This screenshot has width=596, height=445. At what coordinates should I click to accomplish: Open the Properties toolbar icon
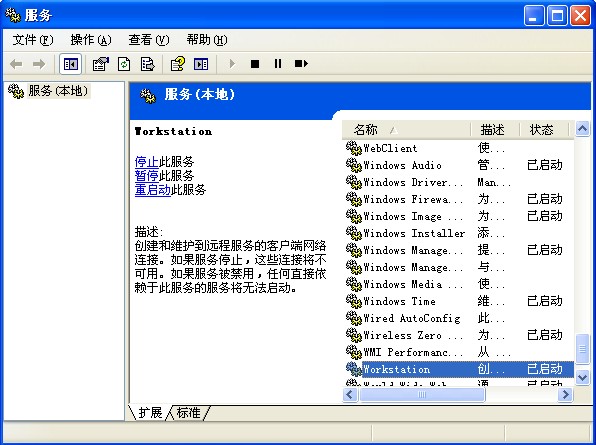coord(101,64)
